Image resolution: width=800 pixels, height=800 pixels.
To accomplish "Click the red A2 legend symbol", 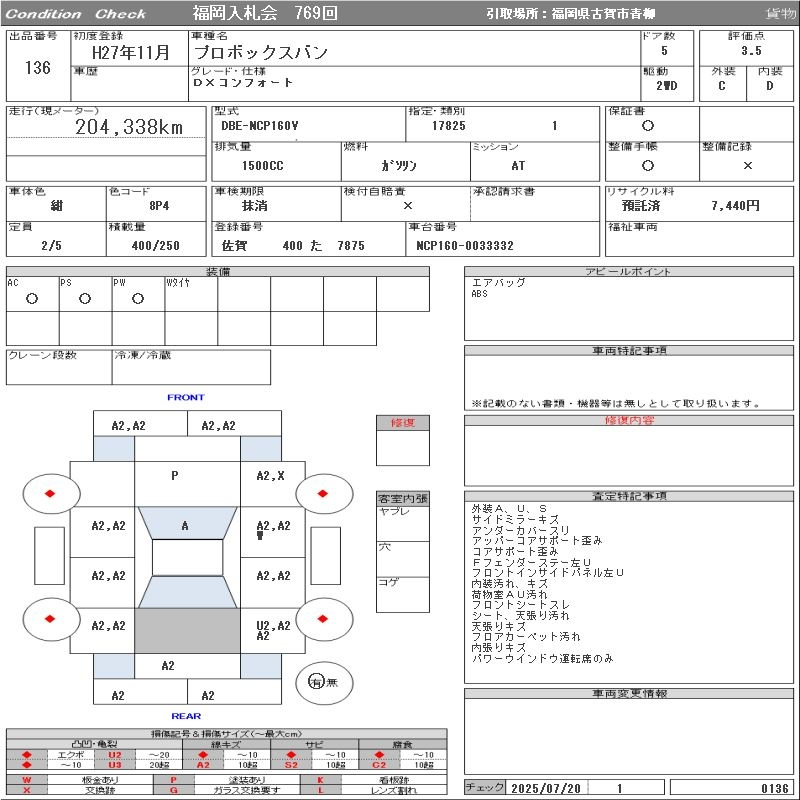I will tap(204, 765).
